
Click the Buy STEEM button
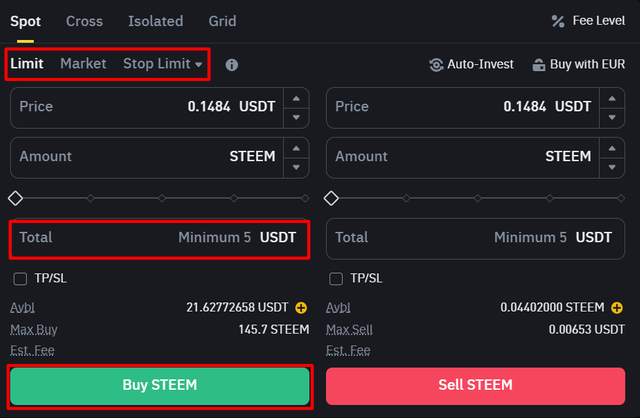tap(160, 386)
